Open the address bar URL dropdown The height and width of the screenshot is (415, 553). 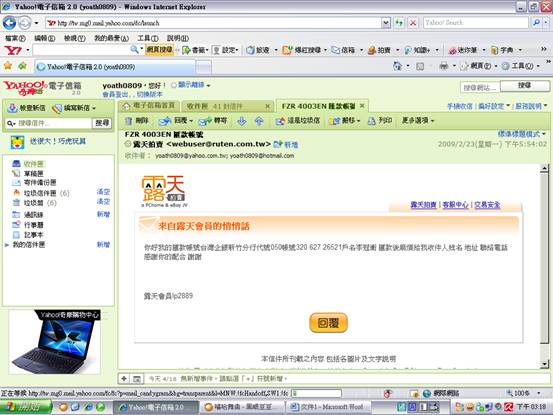[386, 23]
